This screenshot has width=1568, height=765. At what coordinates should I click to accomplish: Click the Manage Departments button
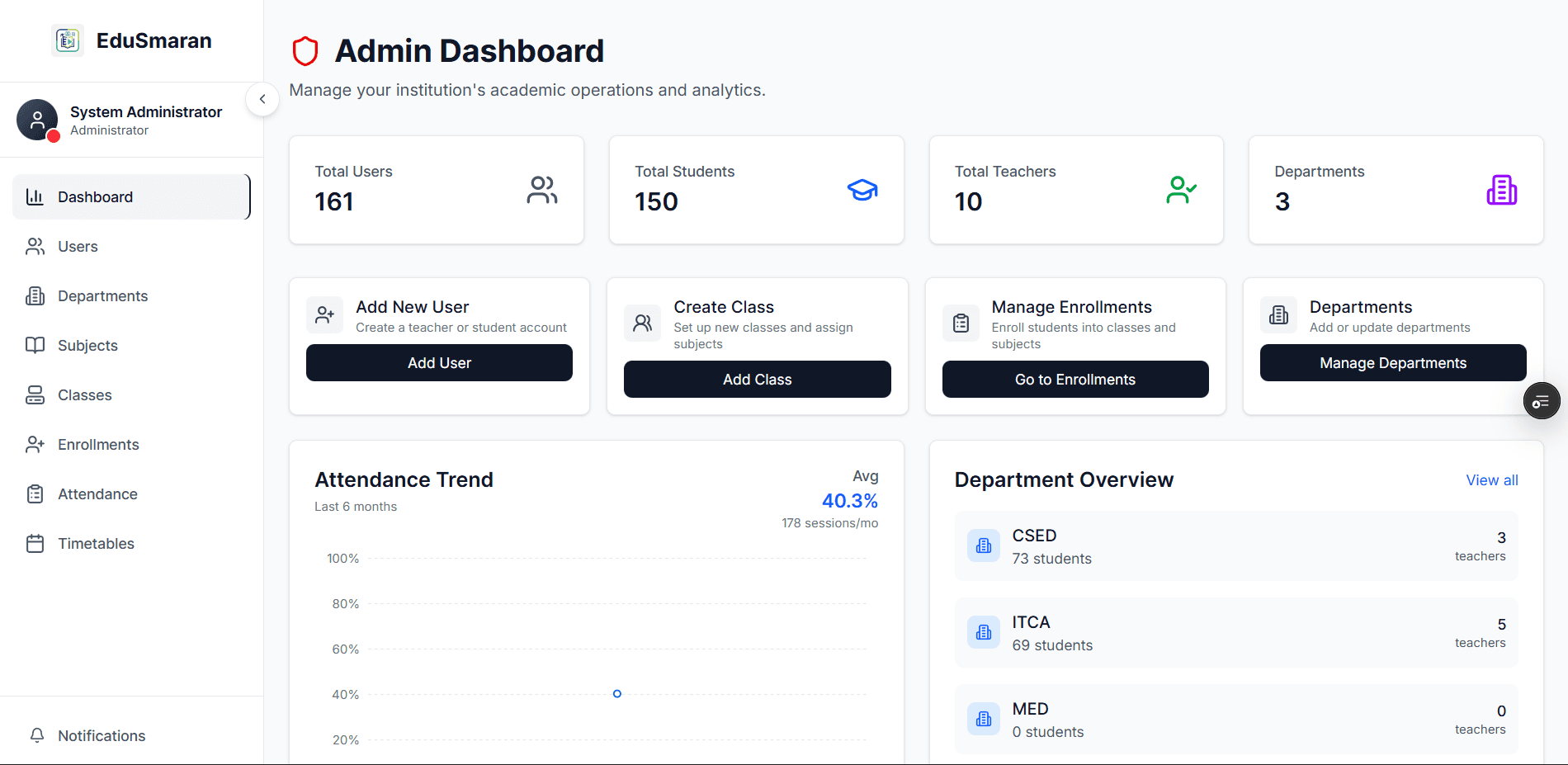point(1392,363)
